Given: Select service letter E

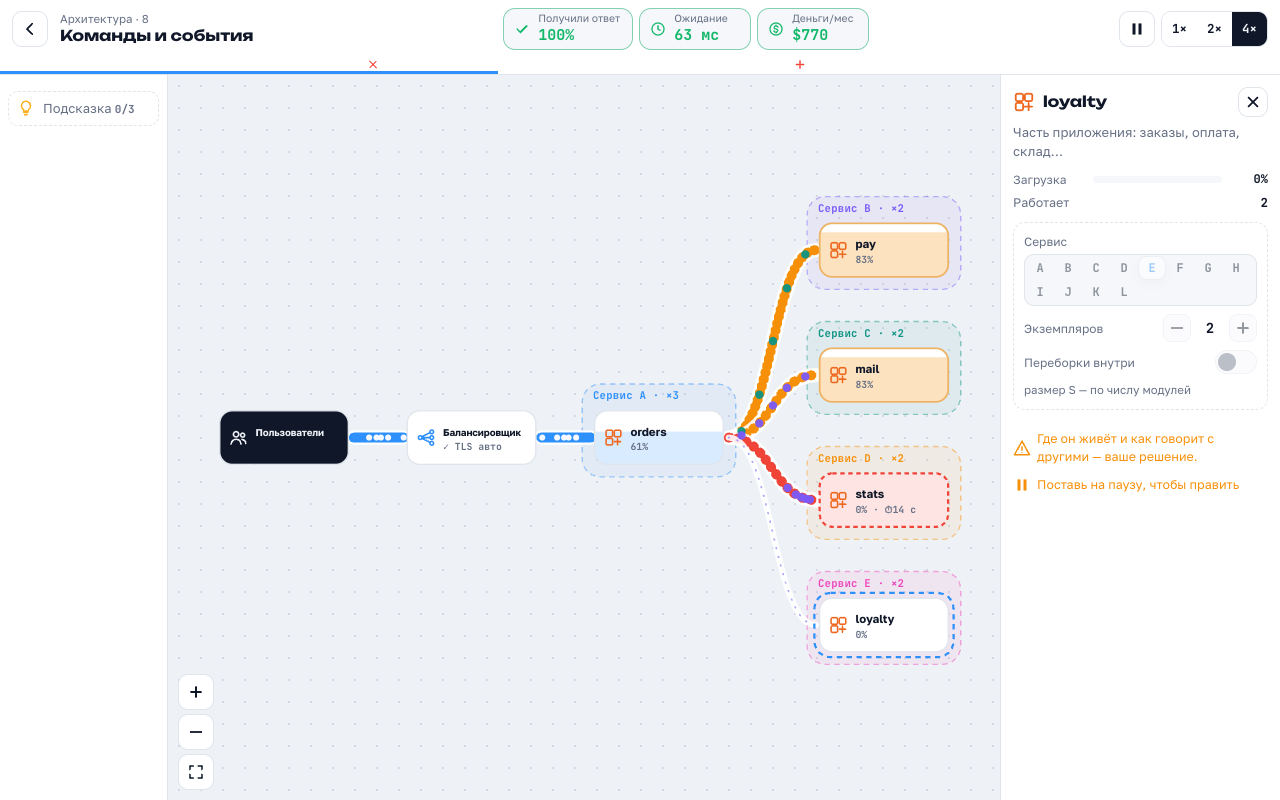Looking at the screenshot, I should point(1152,268).
